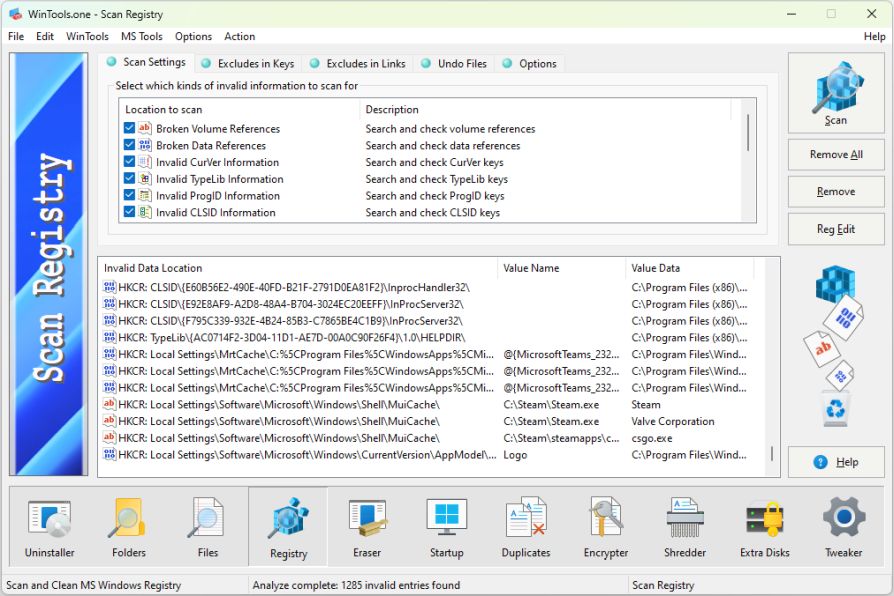Open the Startup manager

tap(446, 528)
